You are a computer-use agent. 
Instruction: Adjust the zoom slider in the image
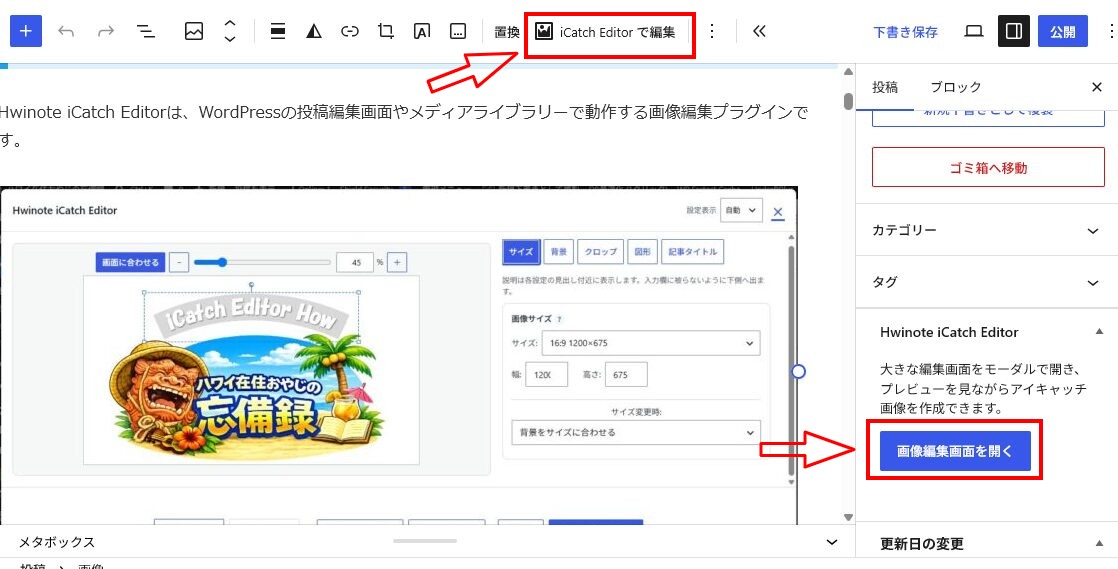[x=262, y=262]
